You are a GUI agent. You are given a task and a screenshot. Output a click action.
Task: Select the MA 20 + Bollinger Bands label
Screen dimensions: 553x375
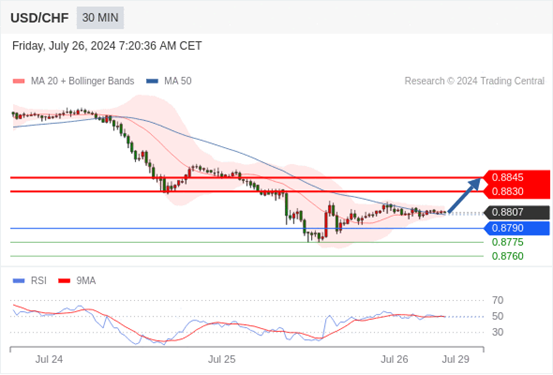coord(83,81)
